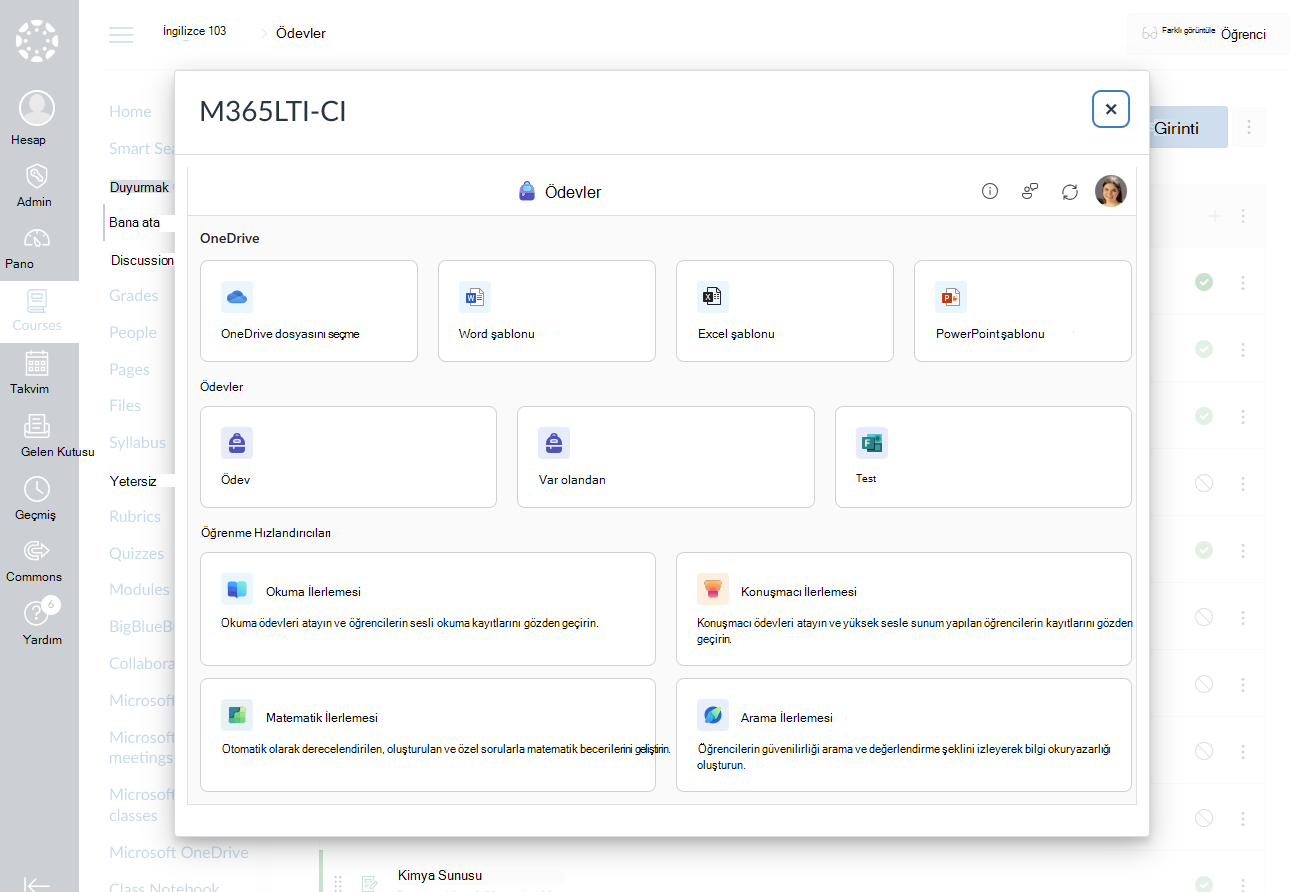Viewport: 1298px width, 892px height.
Task: Open the Matematik İlerlemesi card
Action: [x=428, y=735]
